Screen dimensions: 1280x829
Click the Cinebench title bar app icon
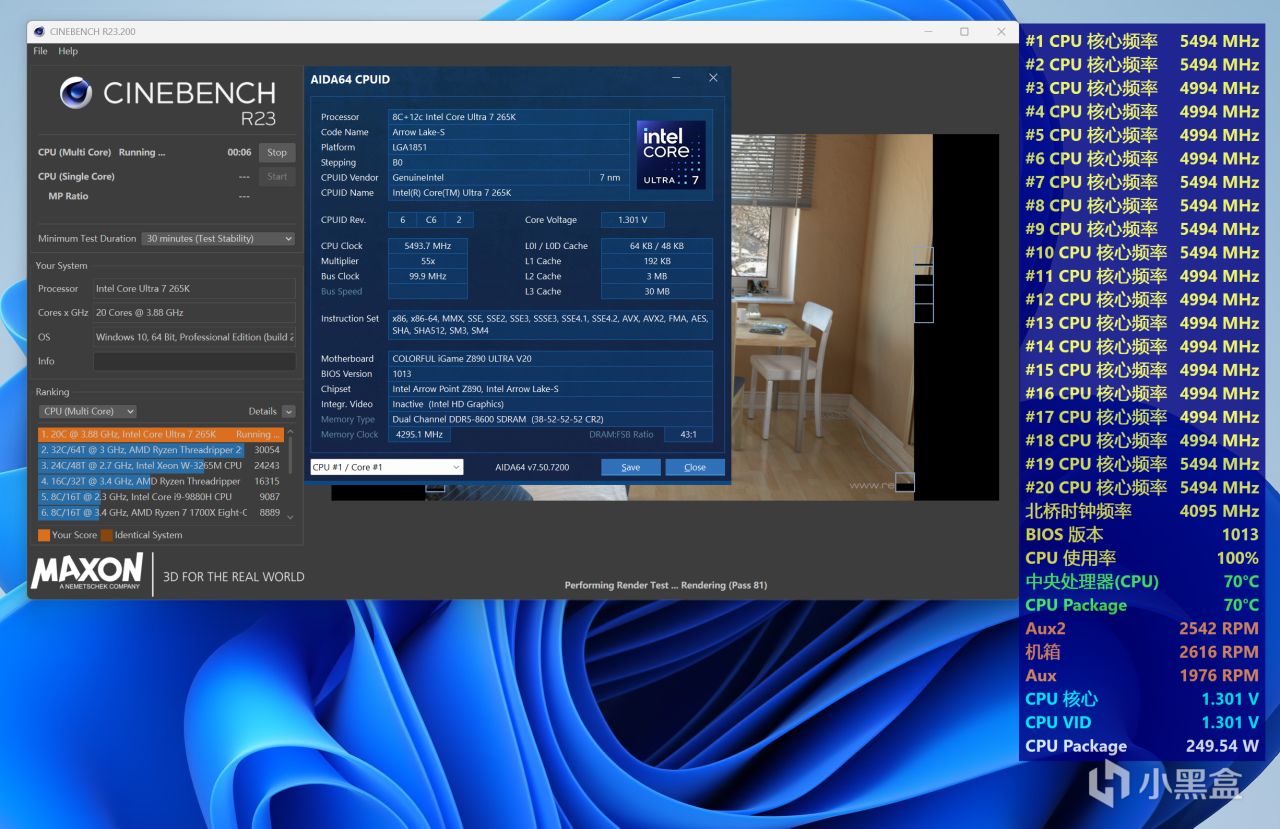[39, 31]
